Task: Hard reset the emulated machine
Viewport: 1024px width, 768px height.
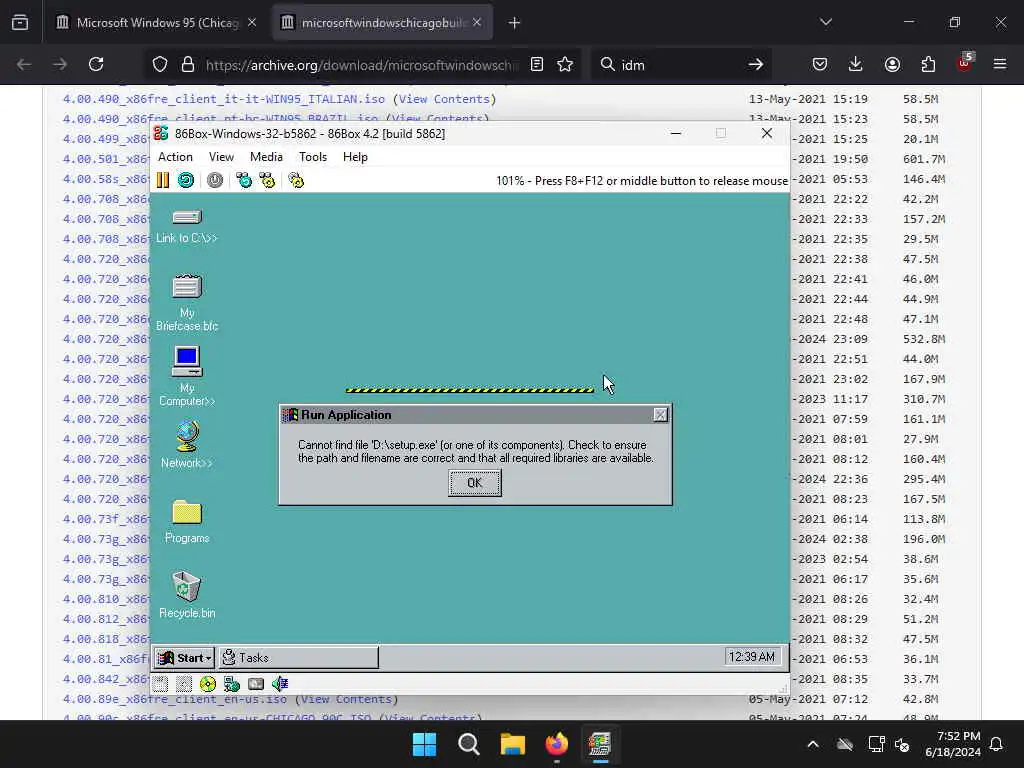Action: (x=186, y=180)
